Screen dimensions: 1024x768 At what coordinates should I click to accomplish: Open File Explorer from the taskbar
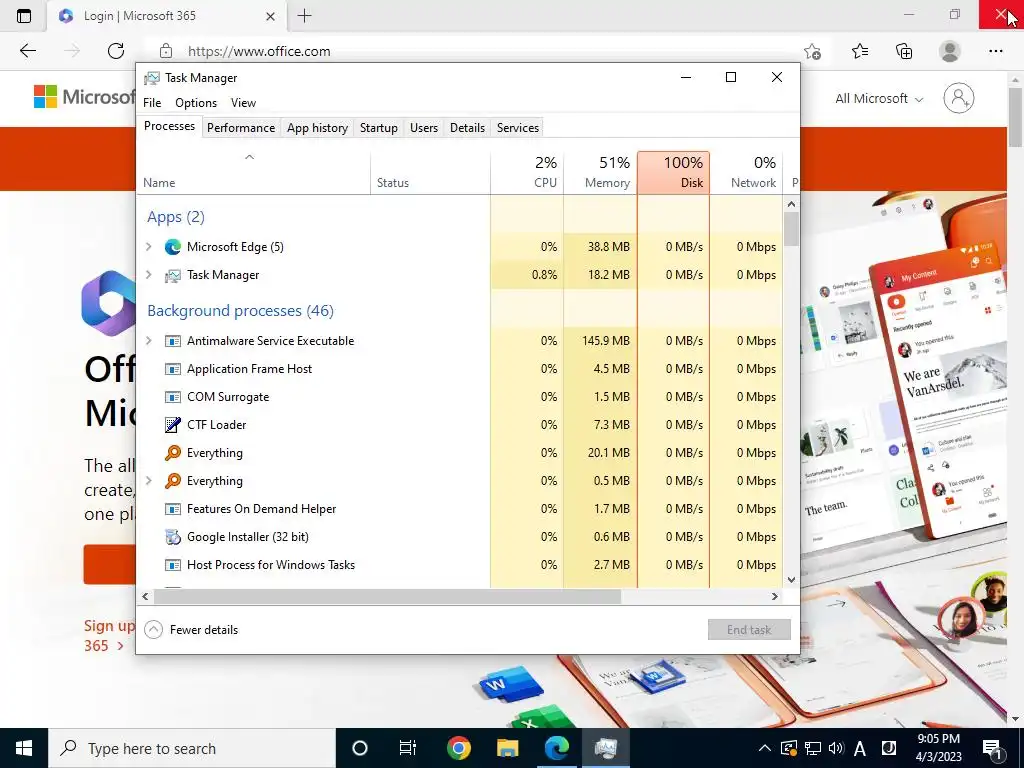click(507, 748)
